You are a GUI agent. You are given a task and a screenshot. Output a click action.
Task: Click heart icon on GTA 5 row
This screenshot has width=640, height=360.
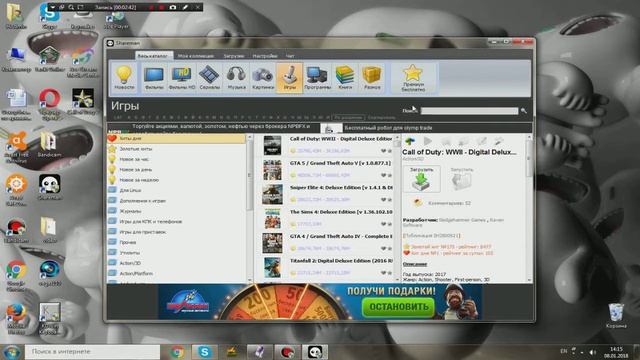tap(383, 175)
